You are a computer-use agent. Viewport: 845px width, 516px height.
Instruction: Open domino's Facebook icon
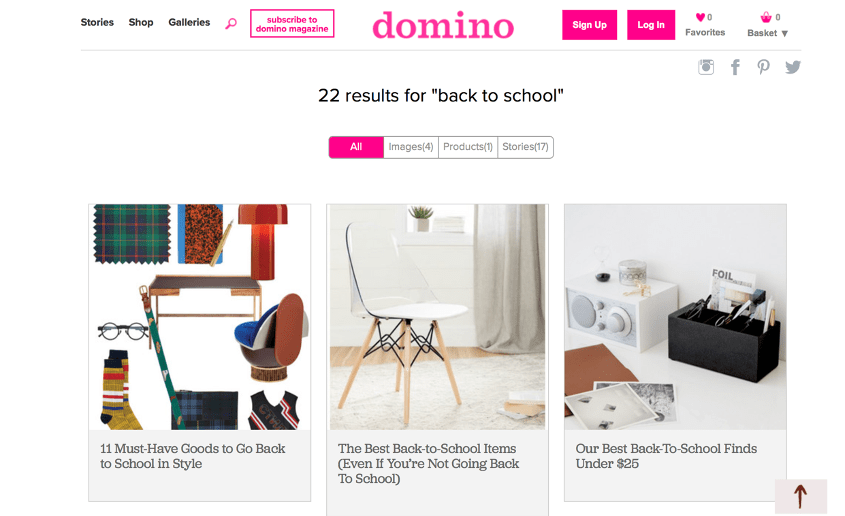click(x=735, y=67)
